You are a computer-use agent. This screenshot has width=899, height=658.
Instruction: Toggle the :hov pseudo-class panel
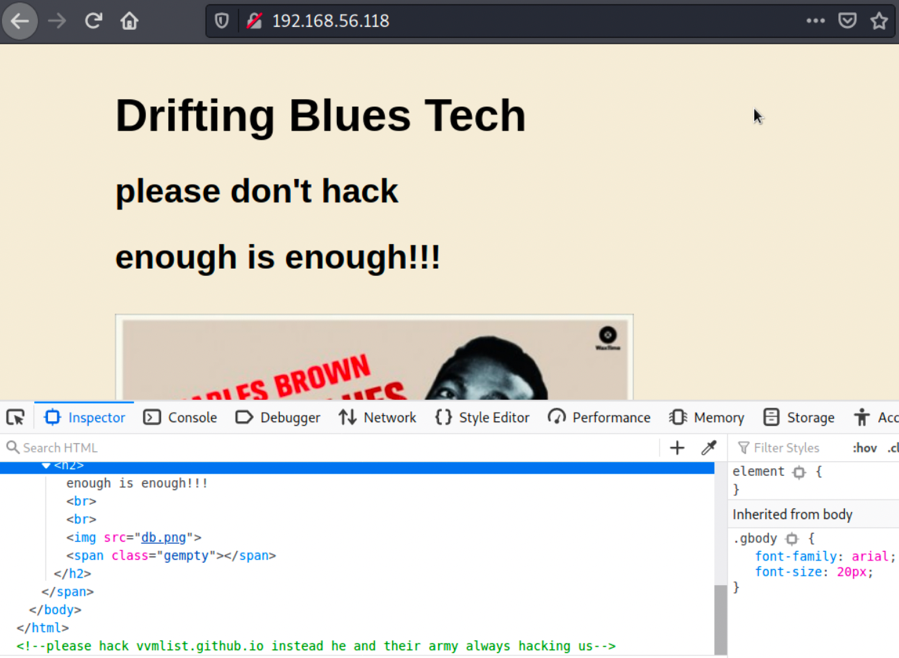tap(864, 448)
